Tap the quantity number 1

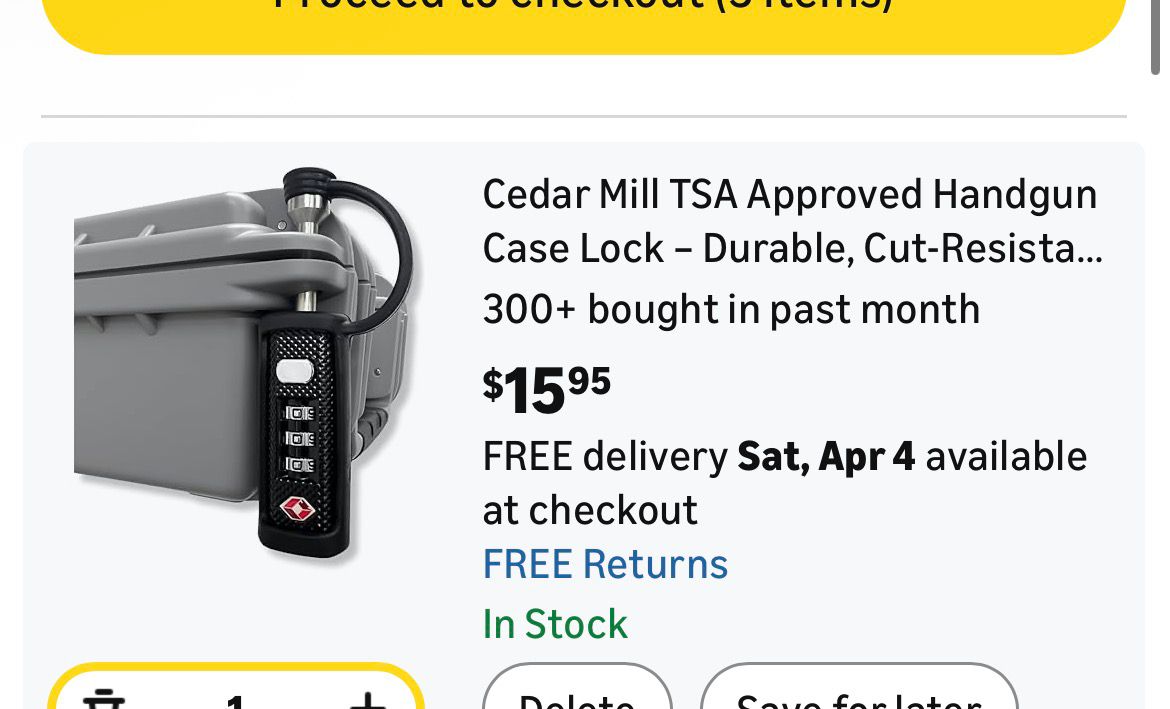coord(236,701)
